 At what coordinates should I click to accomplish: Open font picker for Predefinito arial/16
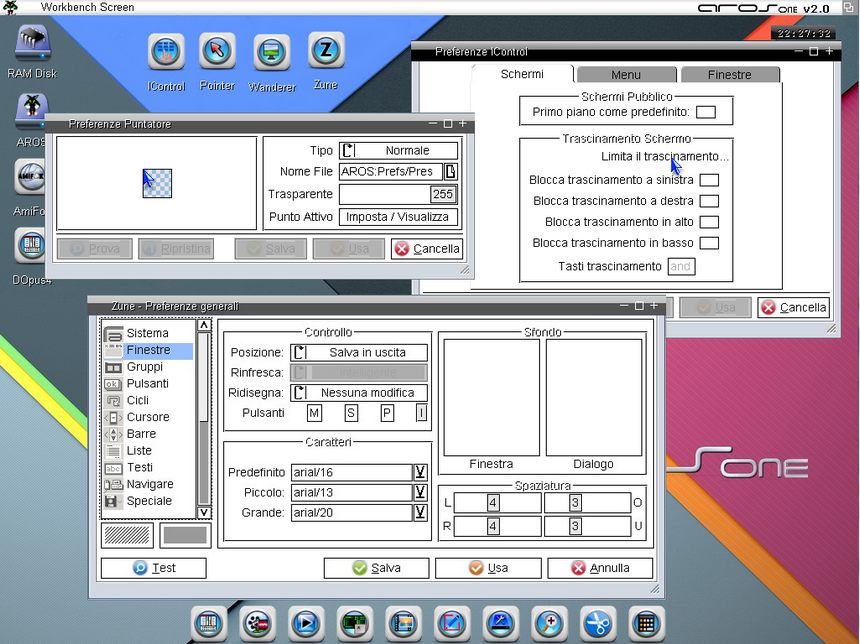click(421, 472)
